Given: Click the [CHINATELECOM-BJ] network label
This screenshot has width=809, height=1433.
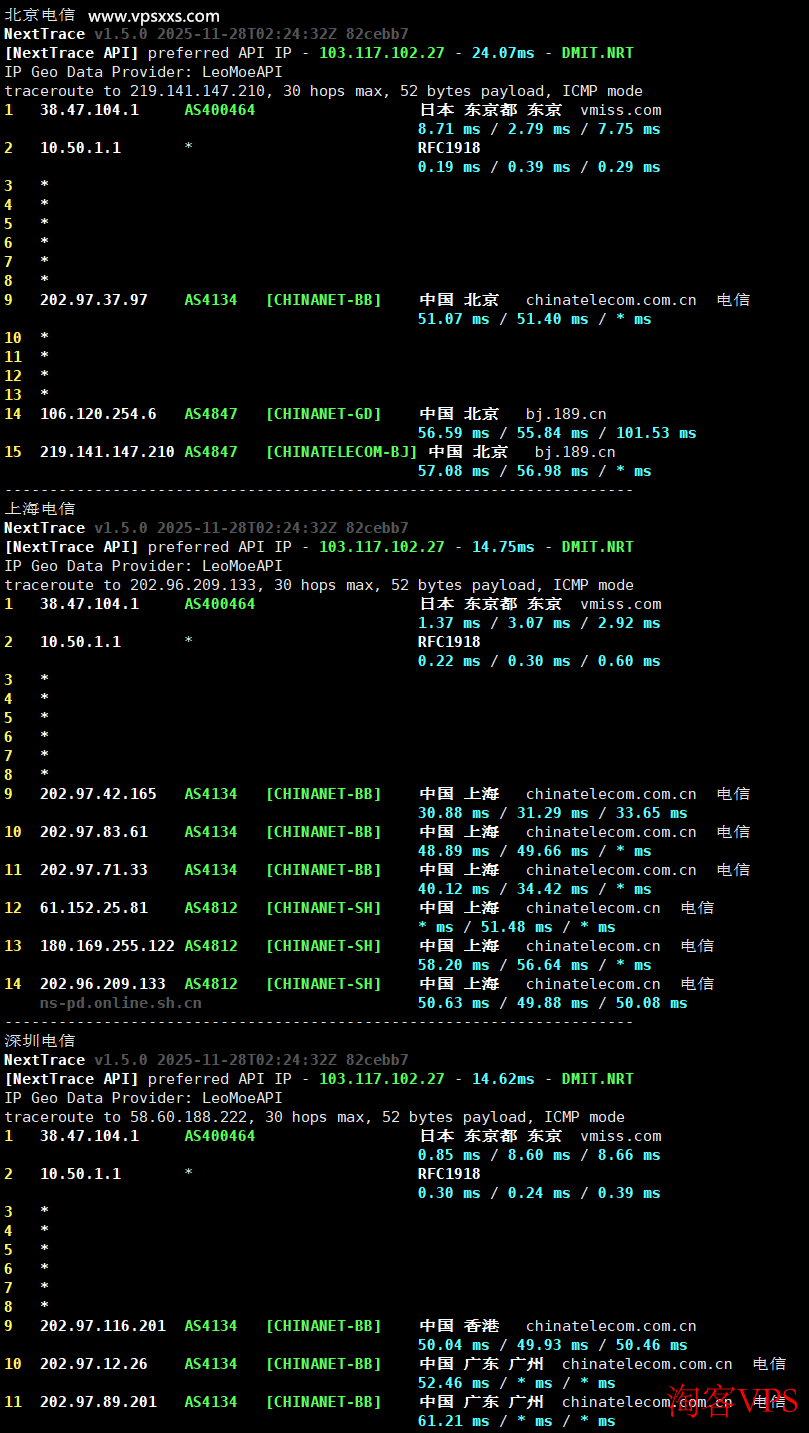Looking at the screenshot, I should [341, 452].
